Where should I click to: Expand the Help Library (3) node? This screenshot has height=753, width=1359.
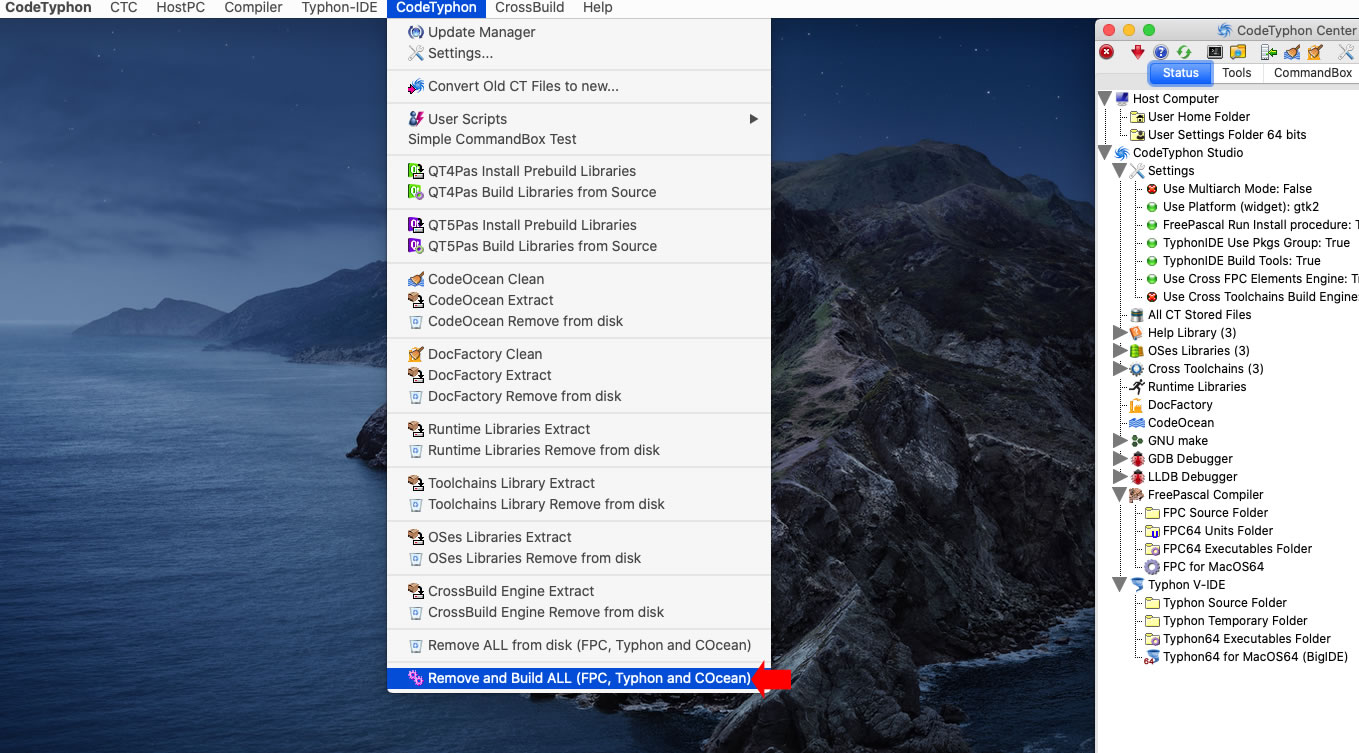1120,333
